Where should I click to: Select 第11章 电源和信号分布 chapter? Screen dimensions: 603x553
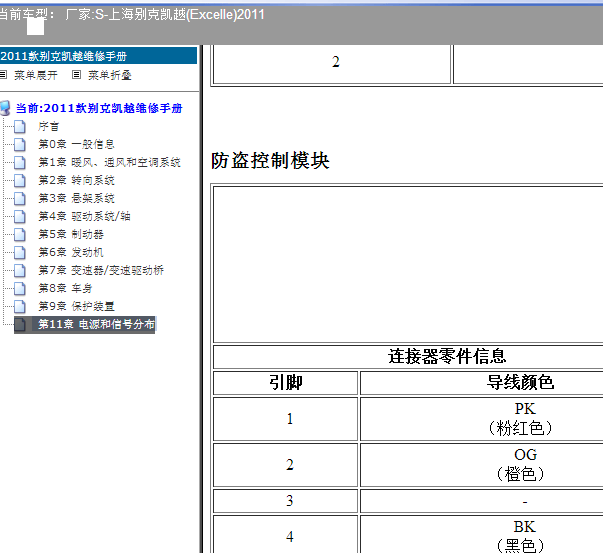(96, 325)
